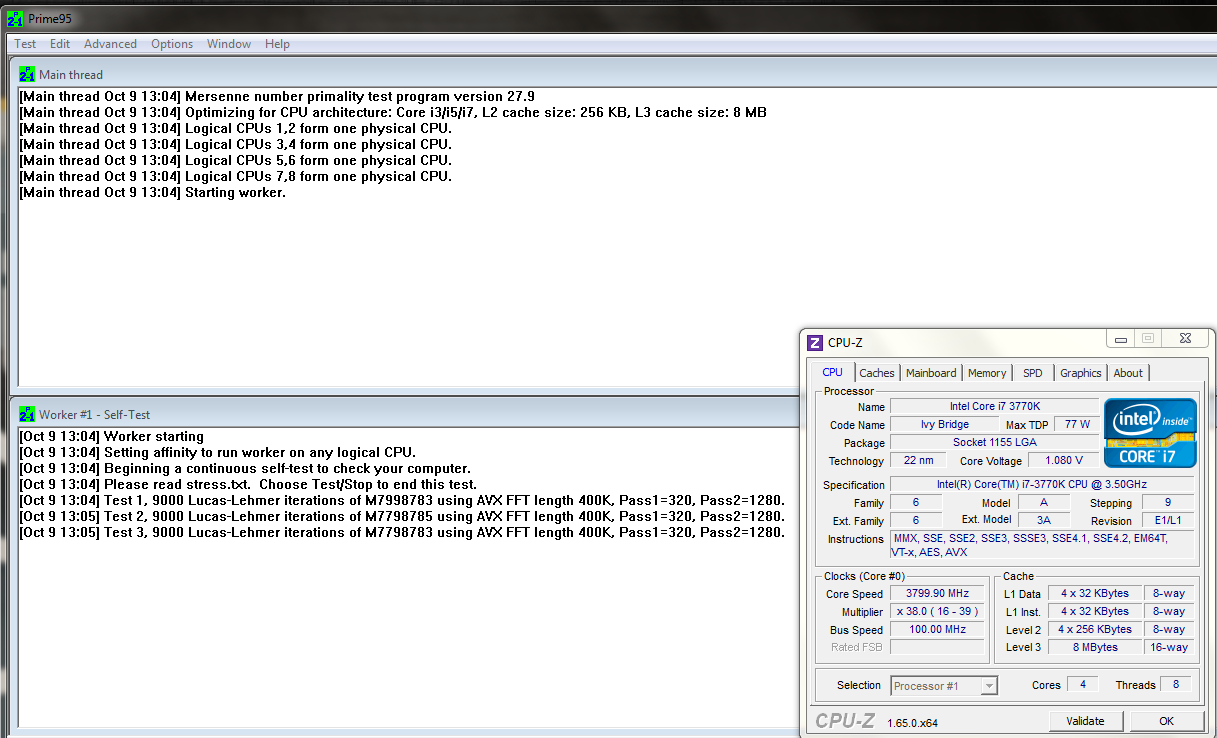Click the Code Name field Ivy Bridge

click(944, 425)
